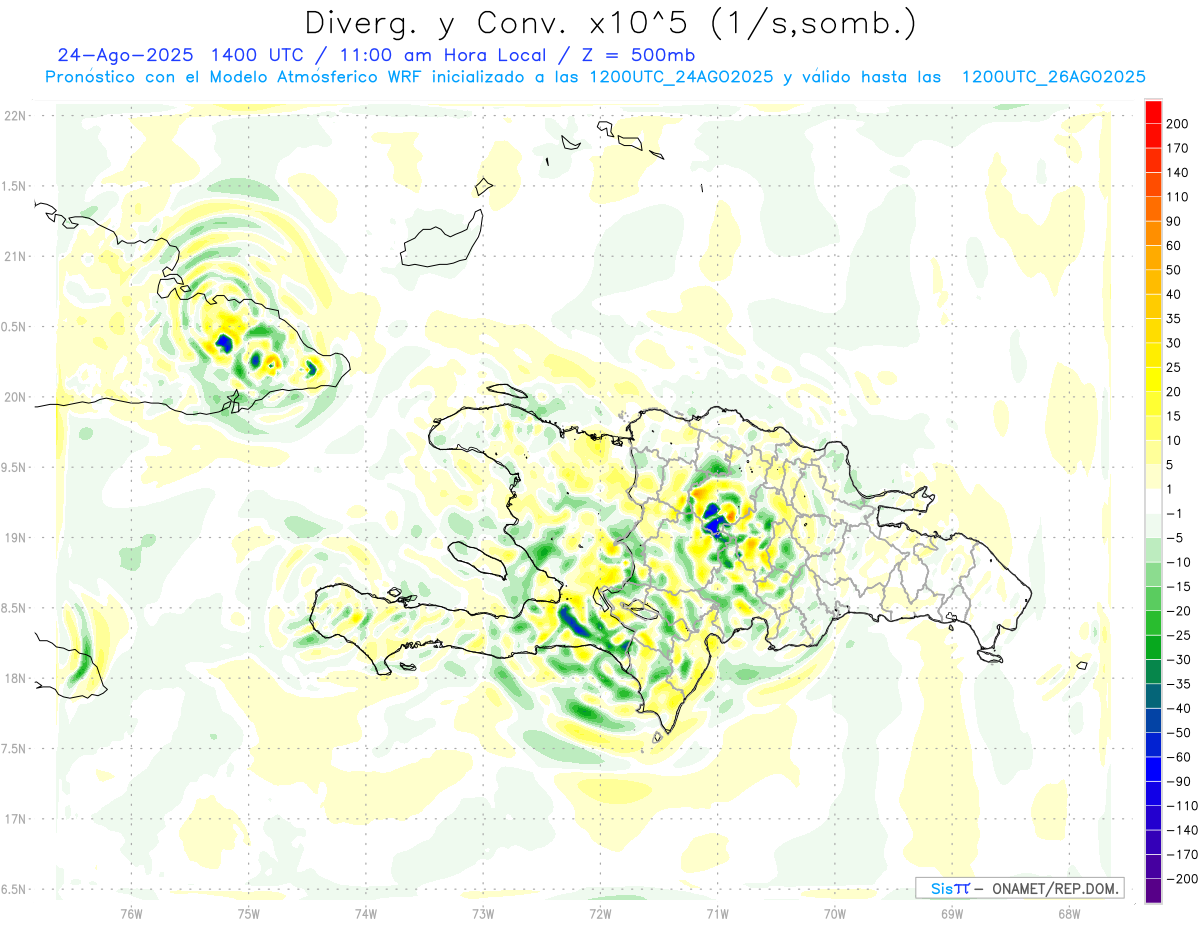Screen dimensions: 1200x927
Task: Click the '-110' colorbar label
Action: tap(1180, 806)
